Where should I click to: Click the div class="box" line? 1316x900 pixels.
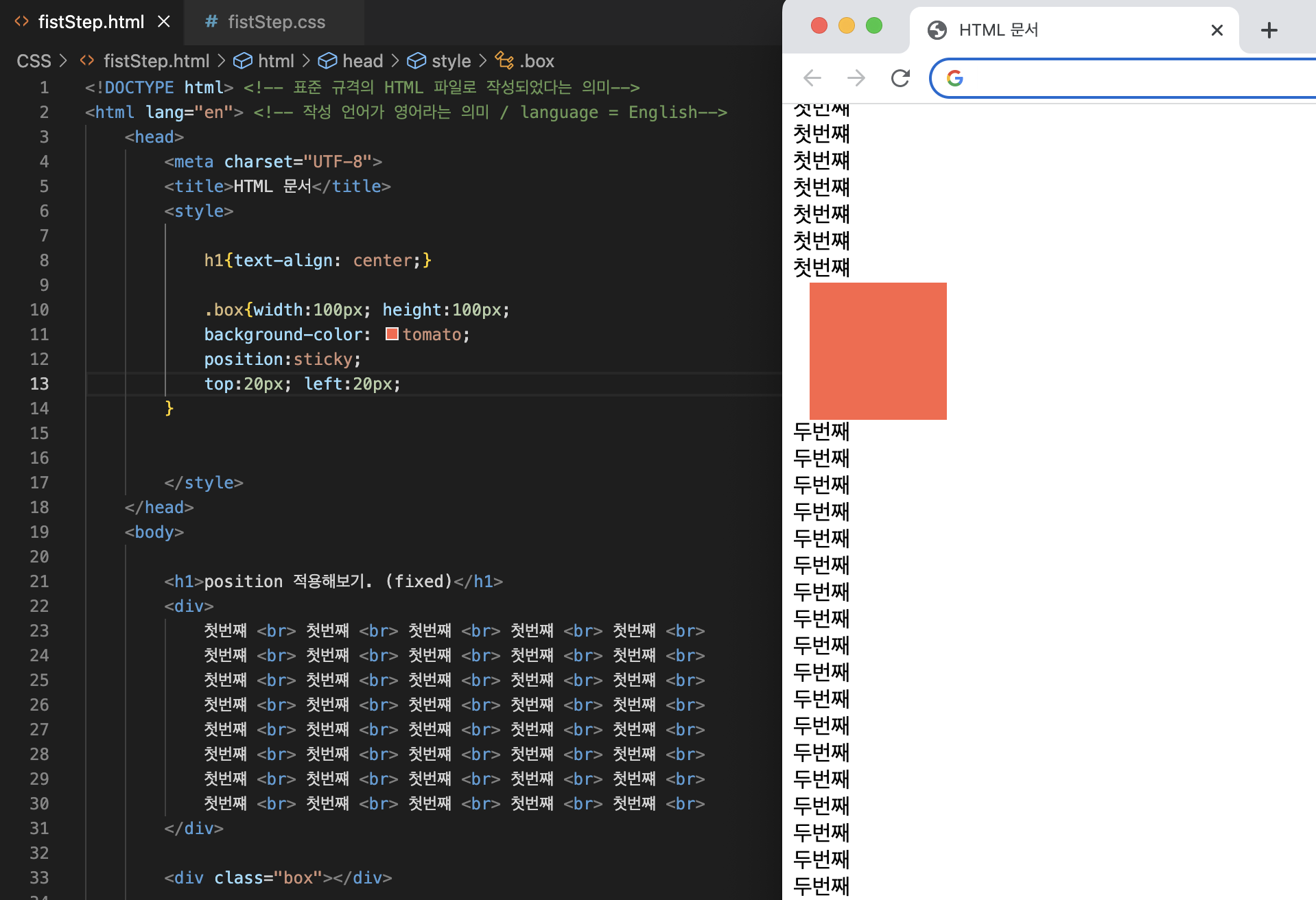click(x=278, y=878)
